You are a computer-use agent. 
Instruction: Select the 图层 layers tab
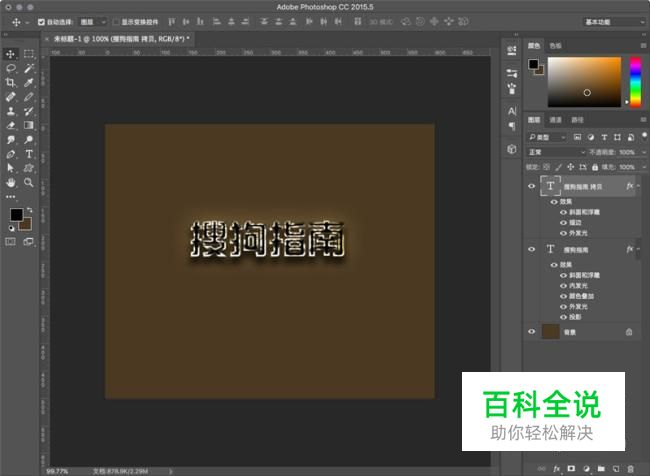[x=534, y=120]
